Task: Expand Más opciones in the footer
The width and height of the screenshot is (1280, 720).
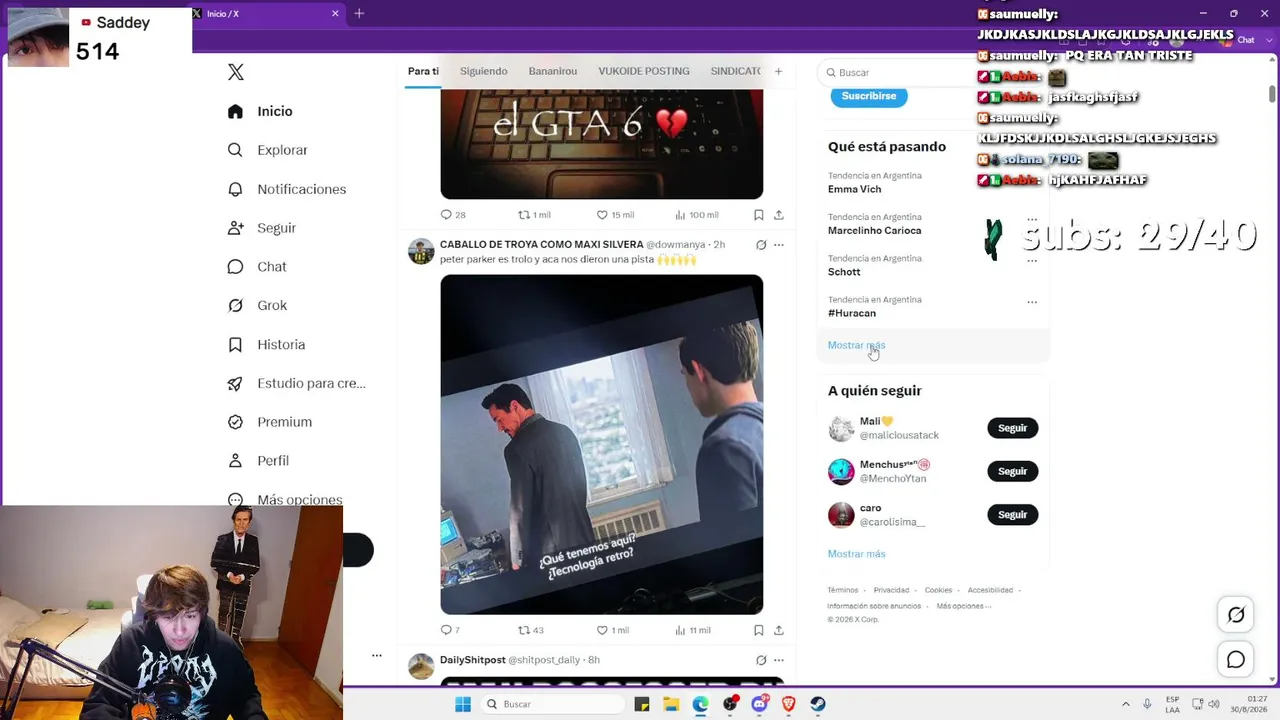Action: pos(964,606)
